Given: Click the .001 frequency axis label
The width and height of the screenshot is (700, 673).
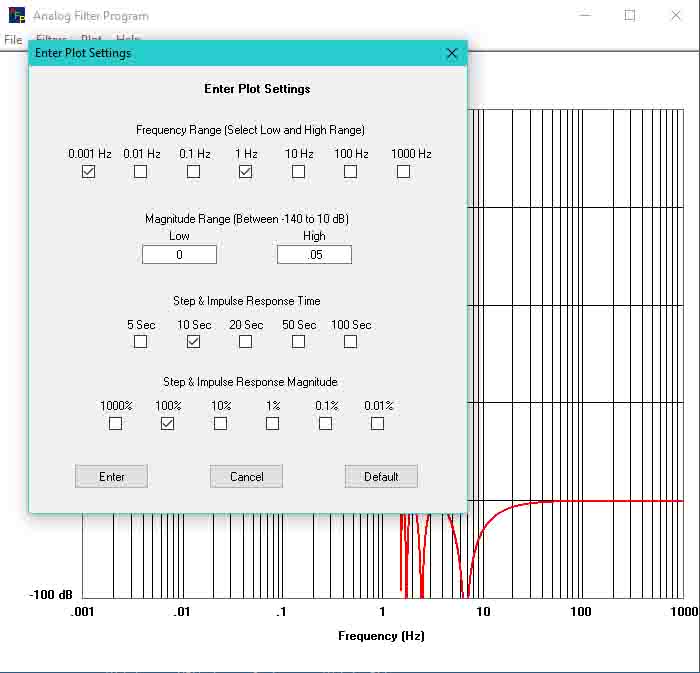Looking at the screenshot, I should 83,611.
